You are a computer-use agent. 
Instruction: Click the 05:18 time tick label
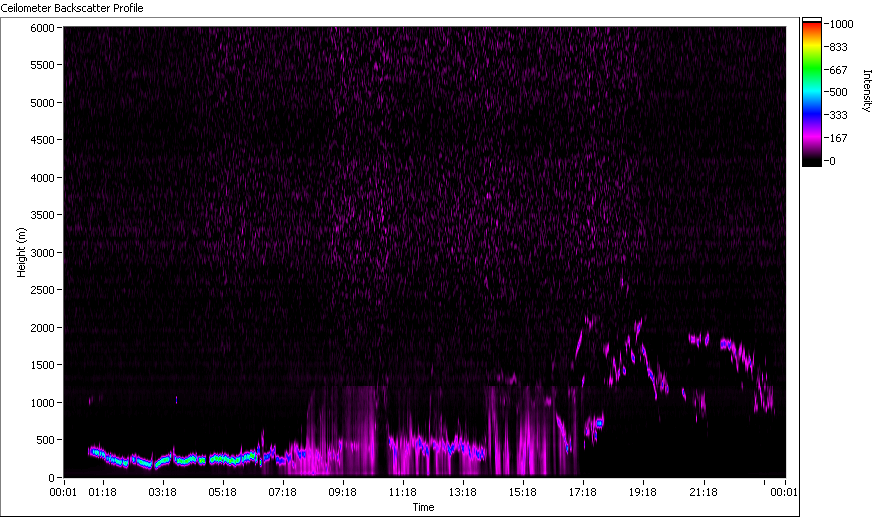pyautogui.click(x=223, y=492)
